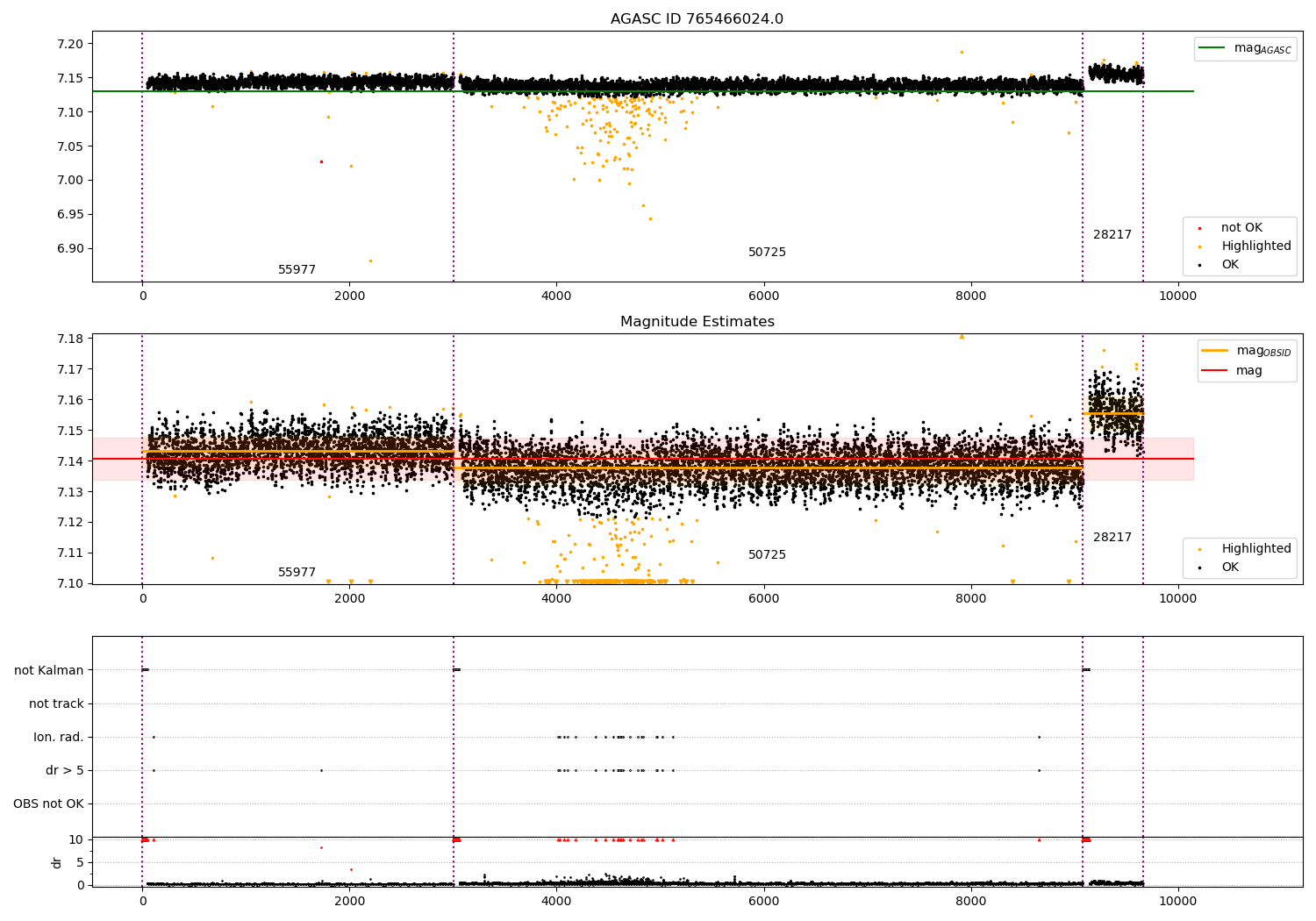
Task: Click the 7.12 tick on Magnitude Estimates y-axis
Action: [x=70, y=522]
